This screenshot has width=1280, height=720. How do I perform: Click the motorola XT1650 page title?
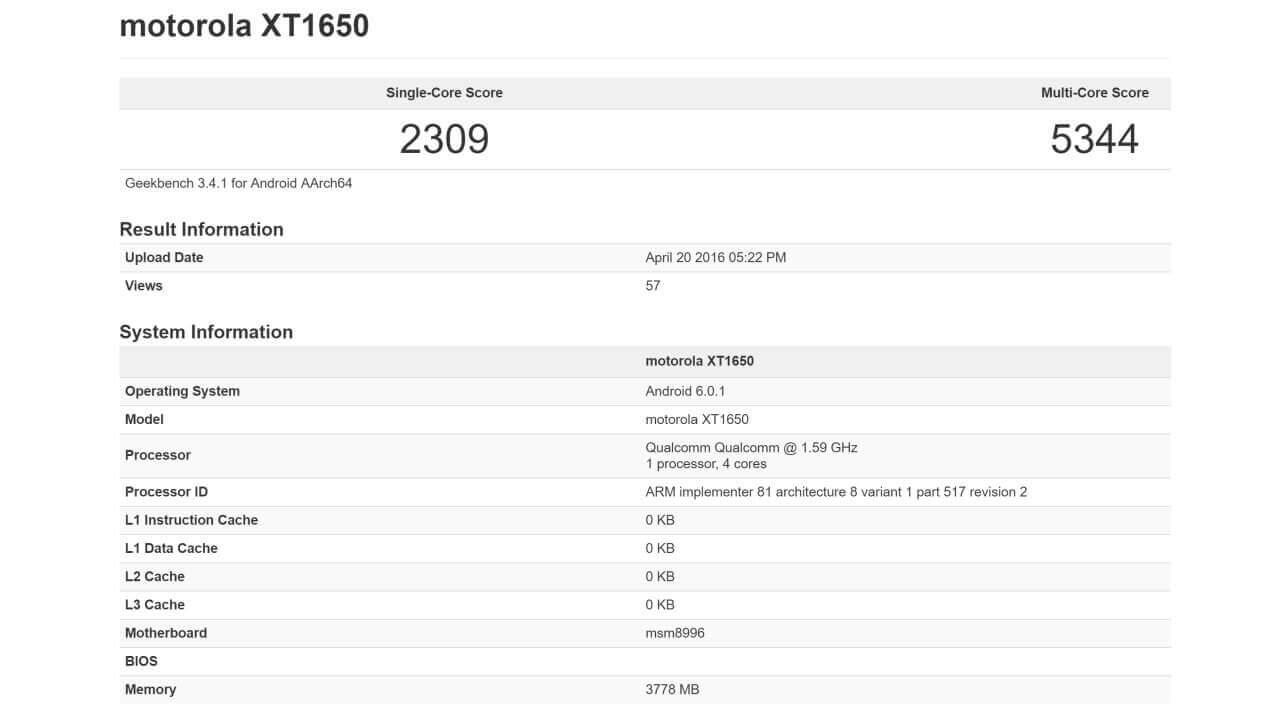point(244,25)
